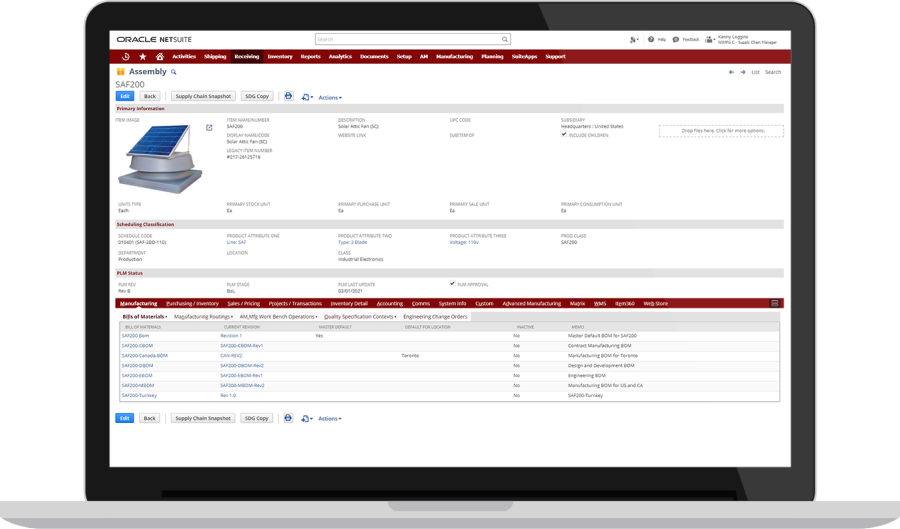Click the top blue Edit button

pyautogui.click(x=125, y=96)
